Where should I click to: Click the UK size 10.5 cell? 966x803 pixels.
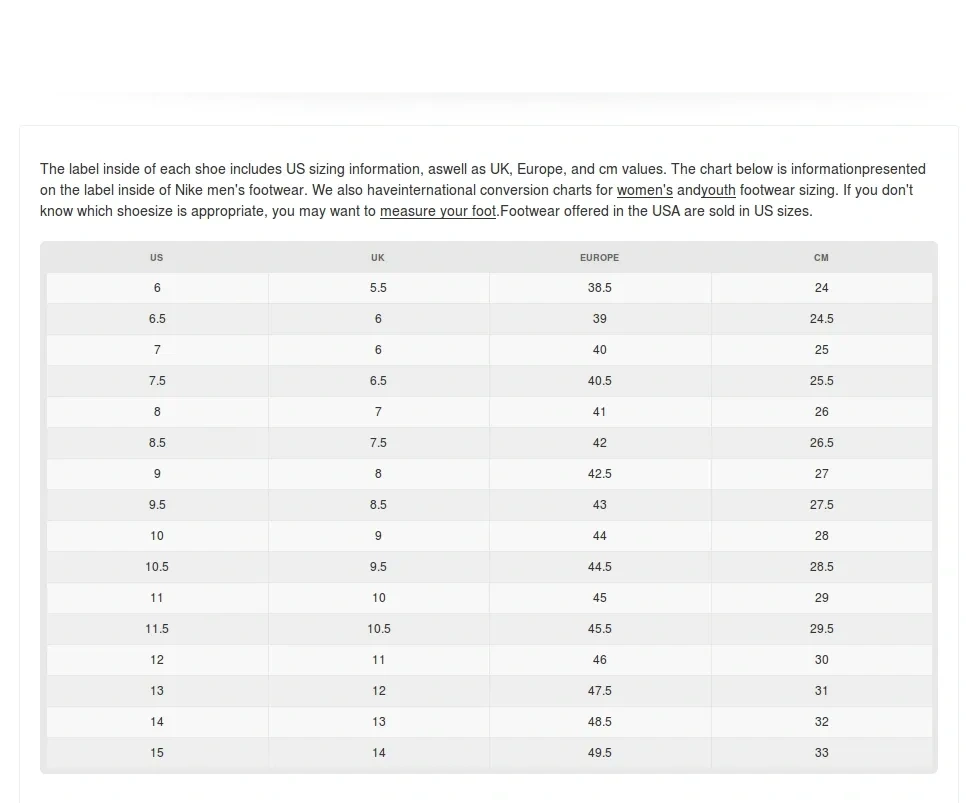(378, 629)
